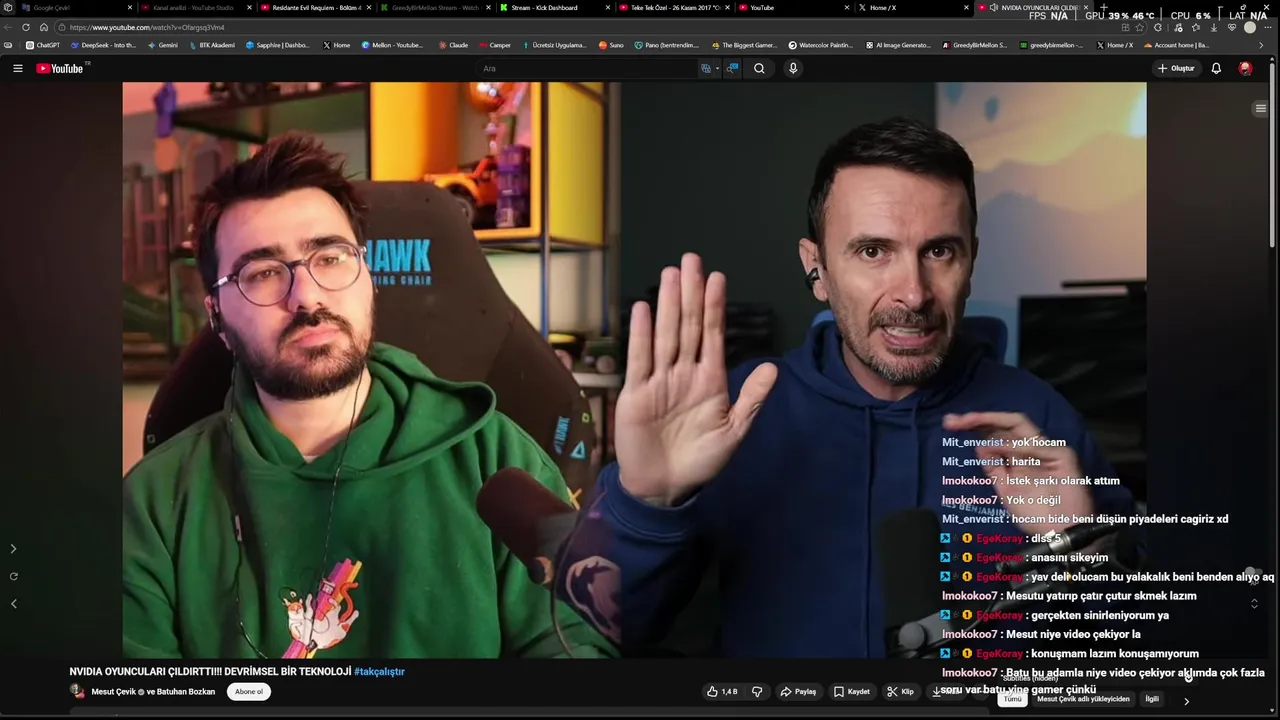Image resolution: width=1280 pixels, height=720 pixels.
Task: Reload the page in browser toolbar
Action: (x=26, y=27)
